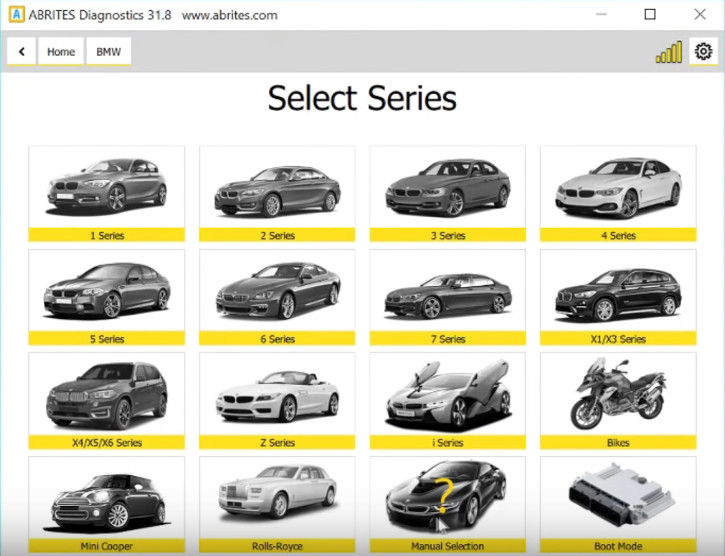Pick the 3 Series sedan image

(x=448, y=188)
